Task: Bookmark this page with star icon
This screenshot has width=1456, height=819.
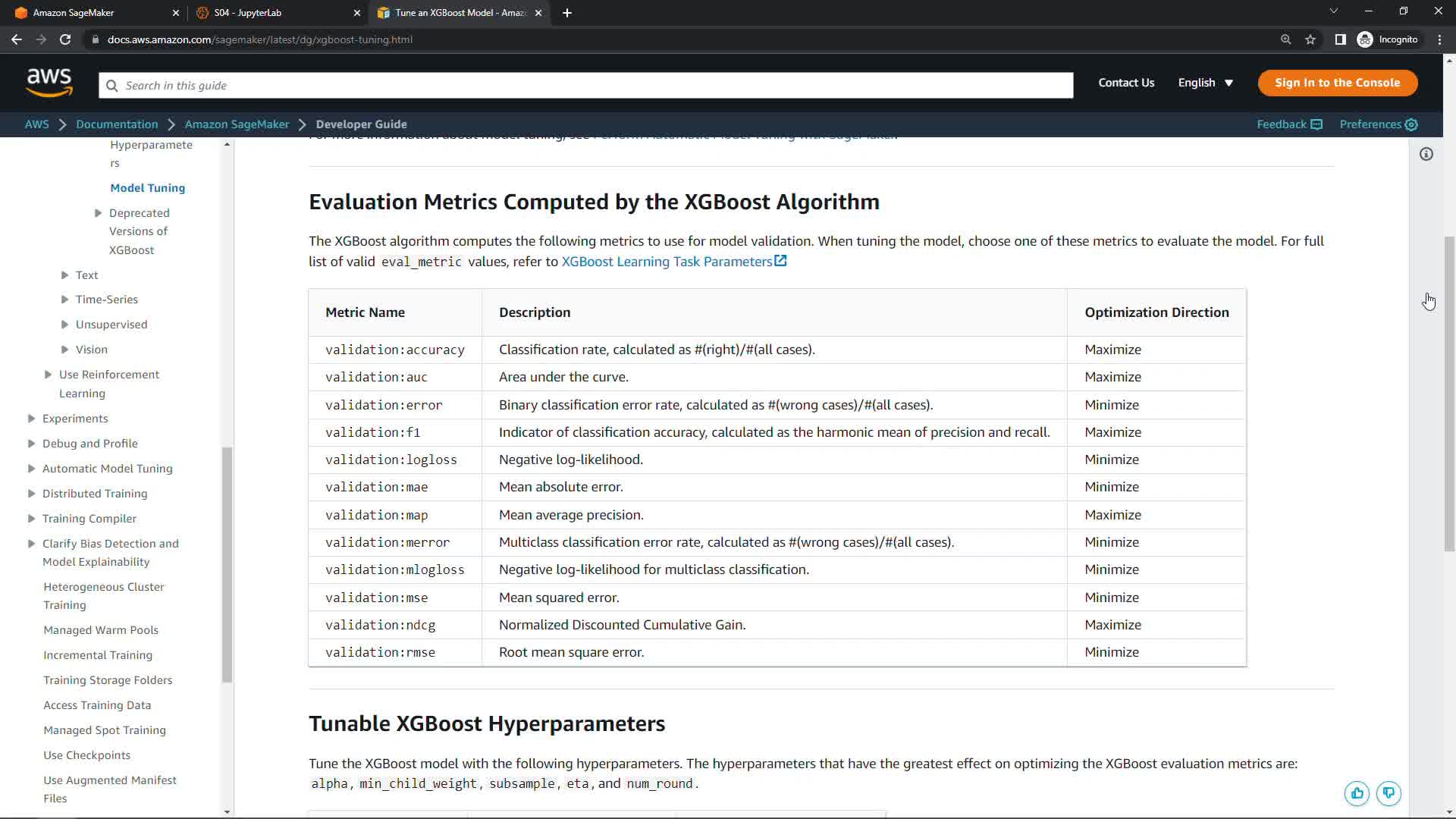Action: tap(1310, 39)
